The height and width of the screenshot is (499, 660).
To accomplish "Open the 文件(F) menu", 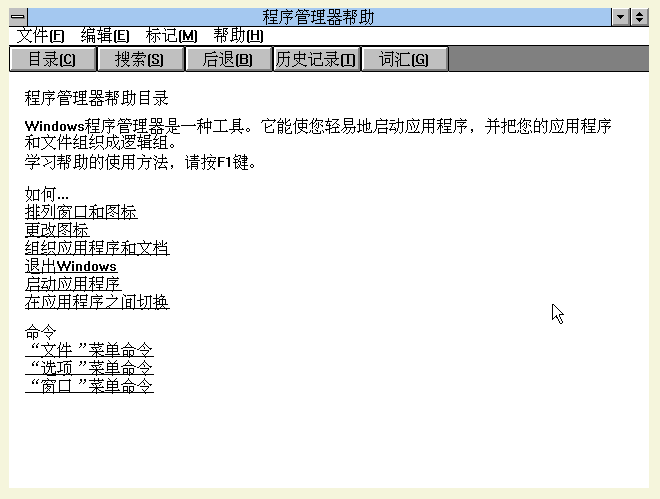I will (x=41, y=36).
